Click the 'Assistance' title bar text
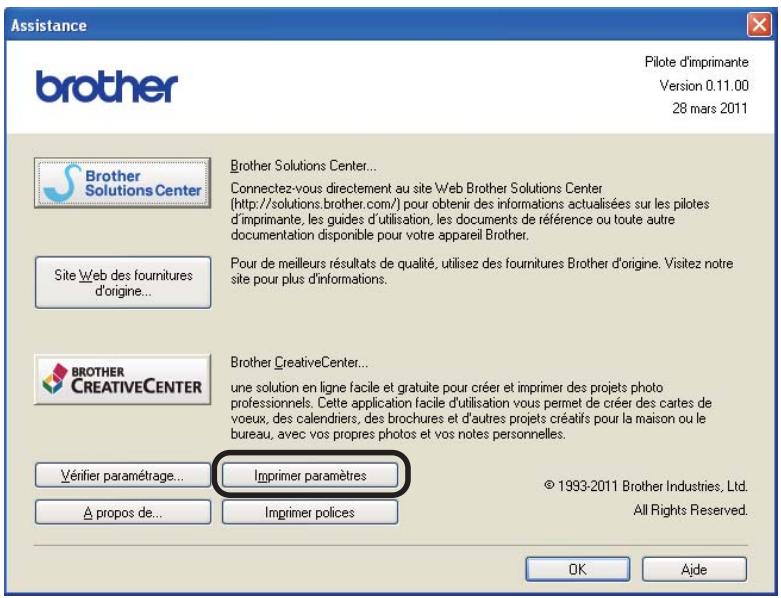This screenshot has width=781, height=598. tap(49, 25)
